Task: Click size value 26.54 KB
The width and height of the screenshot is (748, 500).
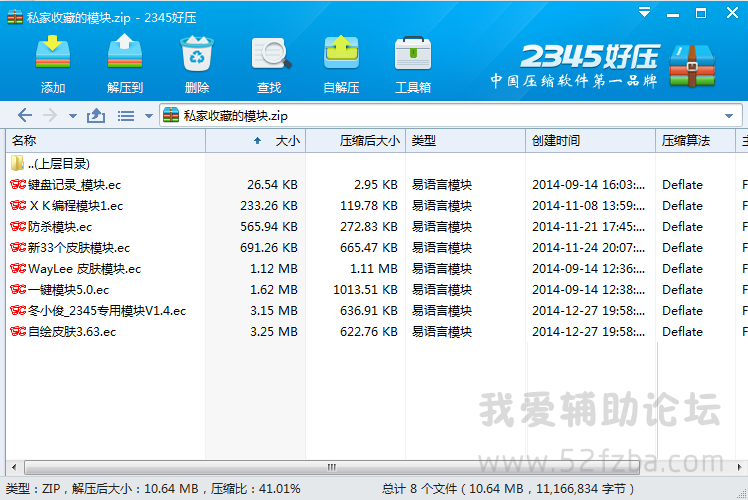Action: [x=272, y=185]
